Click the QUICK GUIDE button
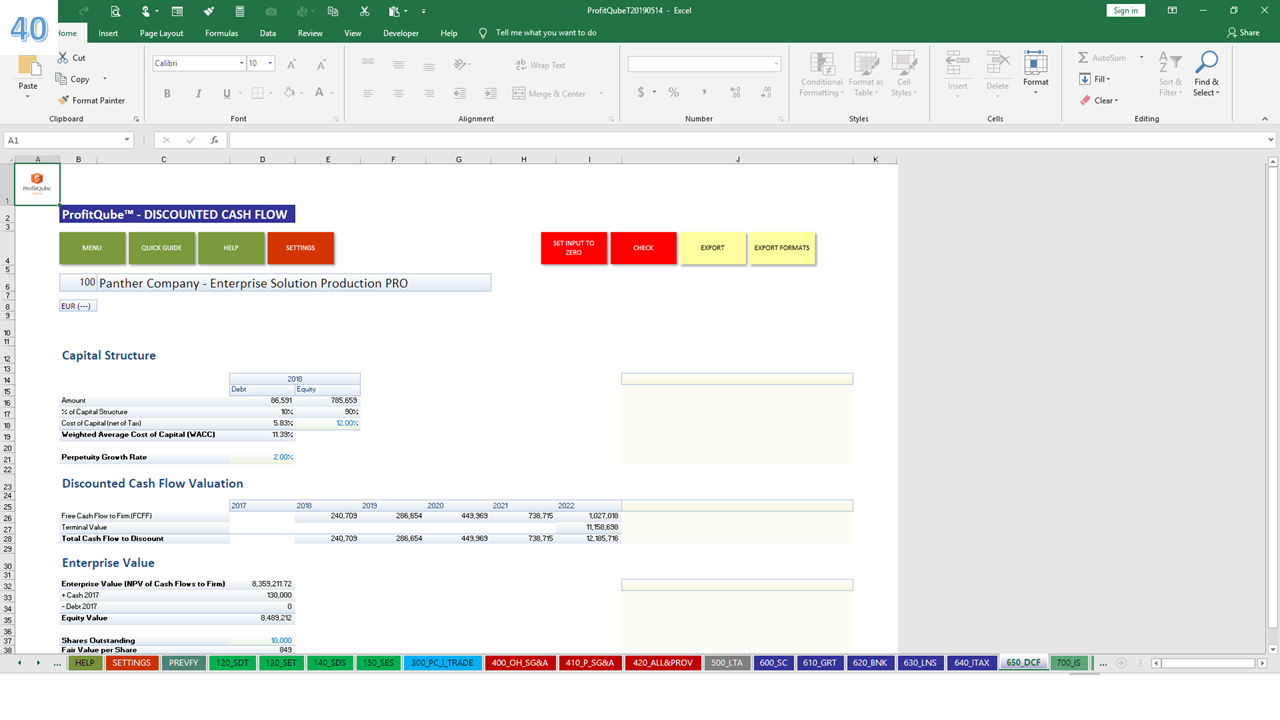The height and width of the screenshot is (720, 1280). coord(161,248)
